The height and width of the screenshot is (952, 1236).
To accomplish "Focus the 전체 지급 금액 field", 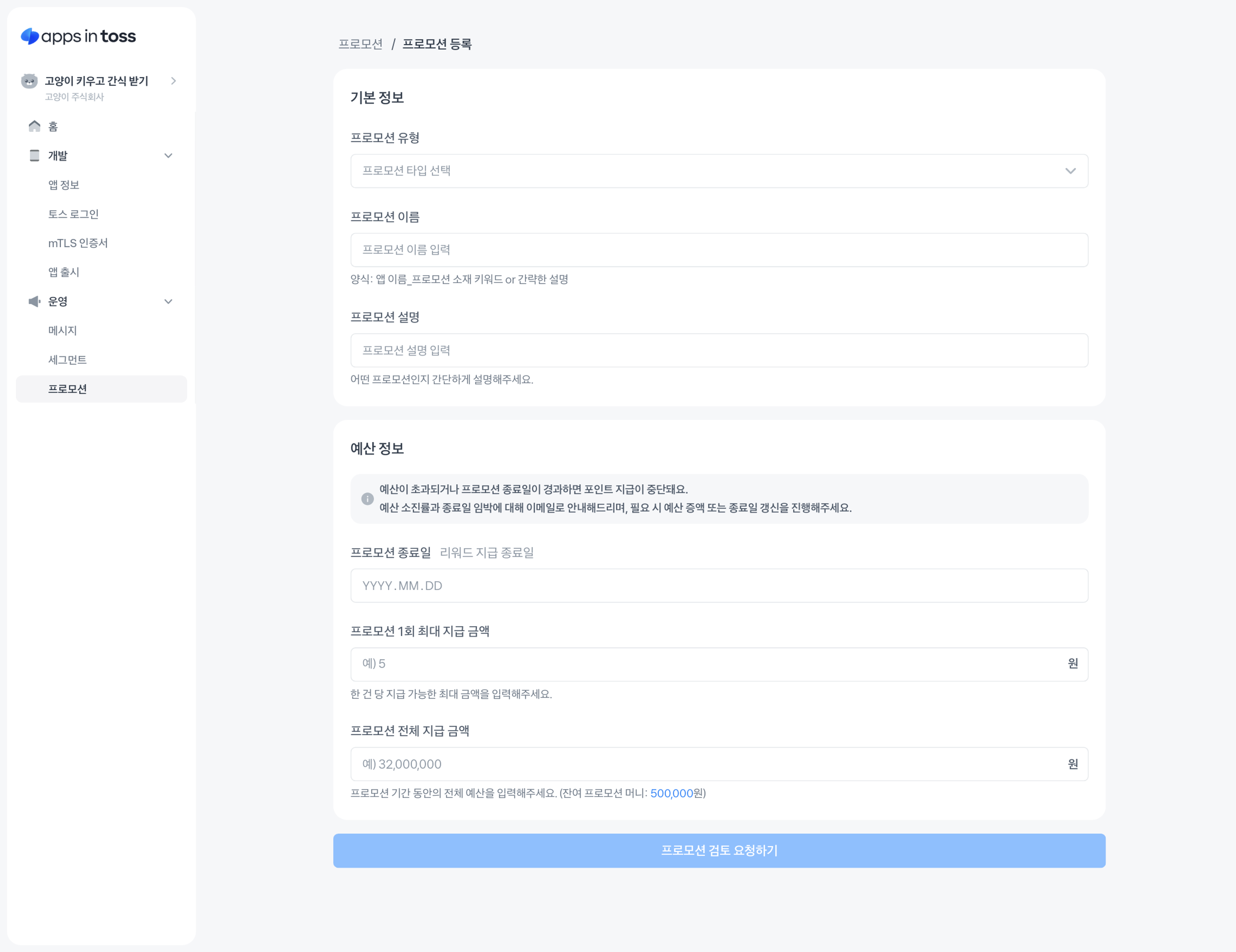I will pos(719,764).
